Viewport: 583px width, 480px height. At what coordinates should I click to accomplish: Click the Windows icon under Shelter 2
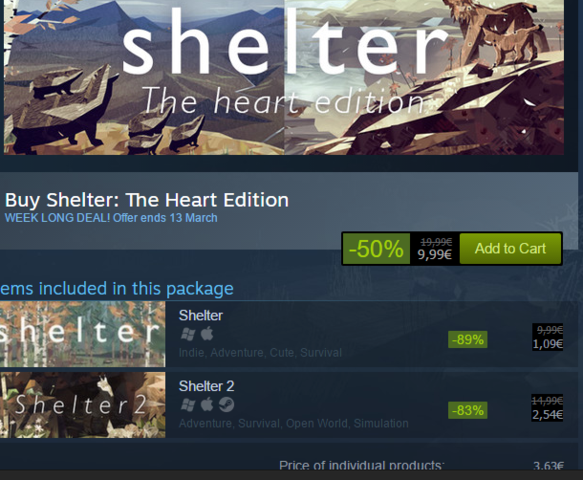[x=188, y=405]
